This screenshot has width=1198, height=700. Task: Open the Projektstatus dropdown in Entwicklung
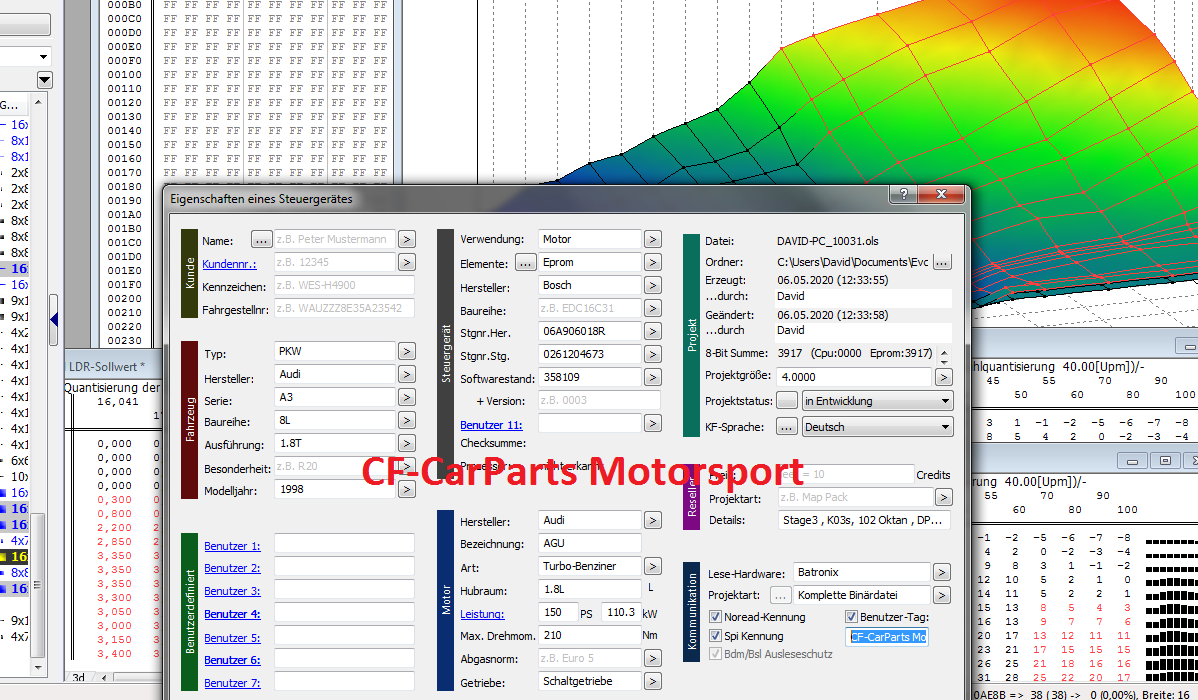(877, 401)
